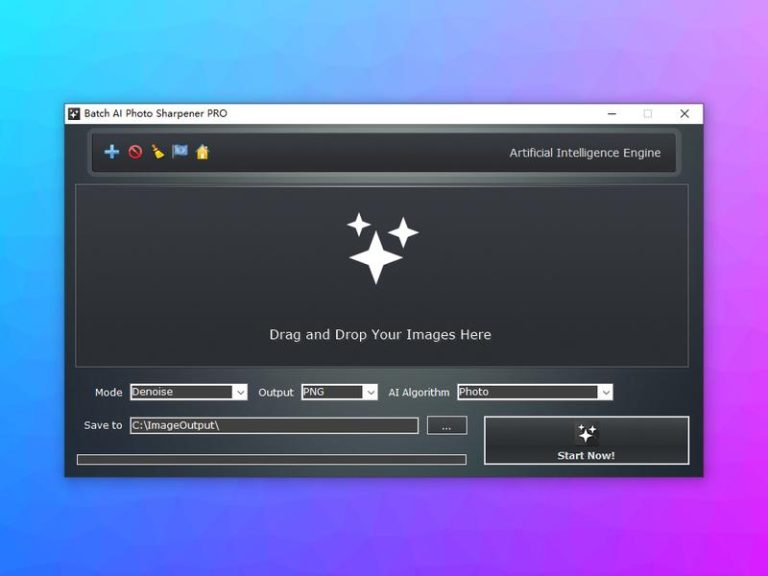The width and height of the screenshot is (768, 576).
Task: Open the Mode dropdown showing Denoise
Action: pyautogui.click(x=189, y=392)
